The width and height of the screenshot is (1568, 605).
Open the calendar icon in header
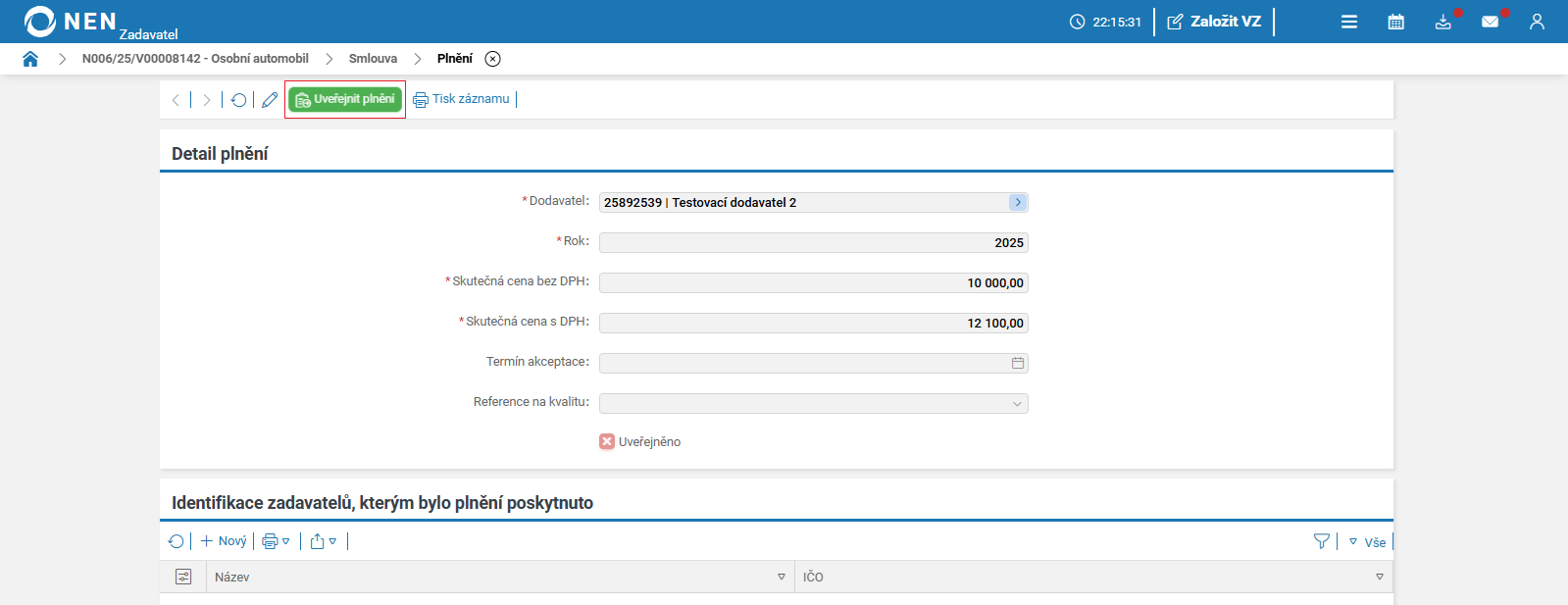(1396, 22)
